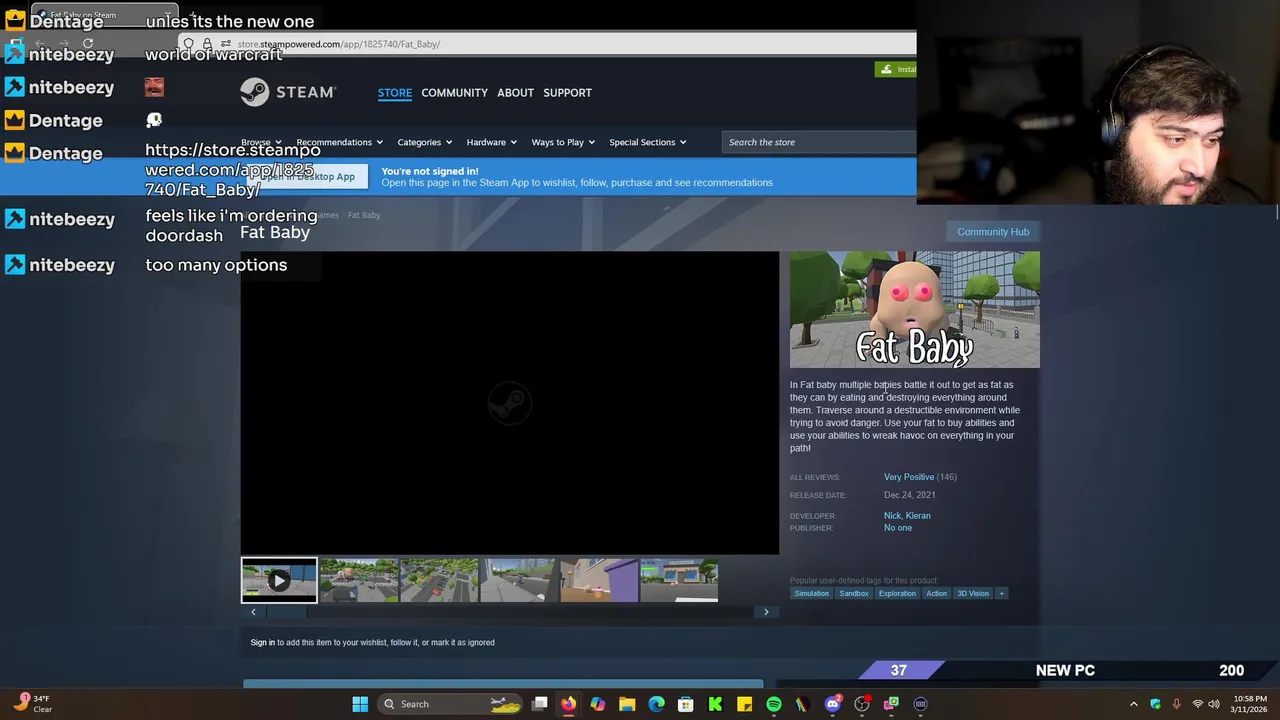Expand the Ways to Play dropdown

563,142
